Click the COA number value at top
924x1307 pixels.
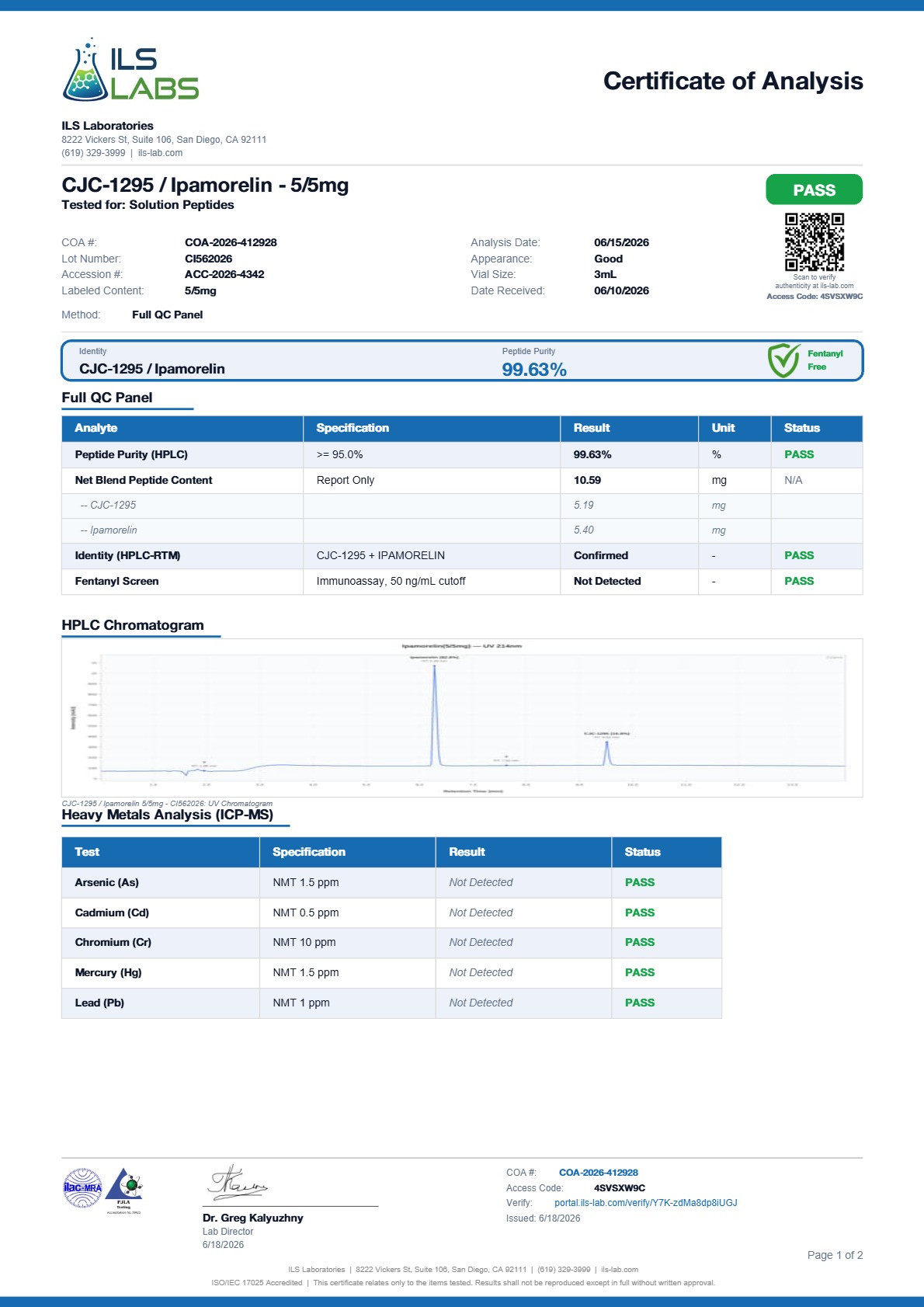point(231,242)
